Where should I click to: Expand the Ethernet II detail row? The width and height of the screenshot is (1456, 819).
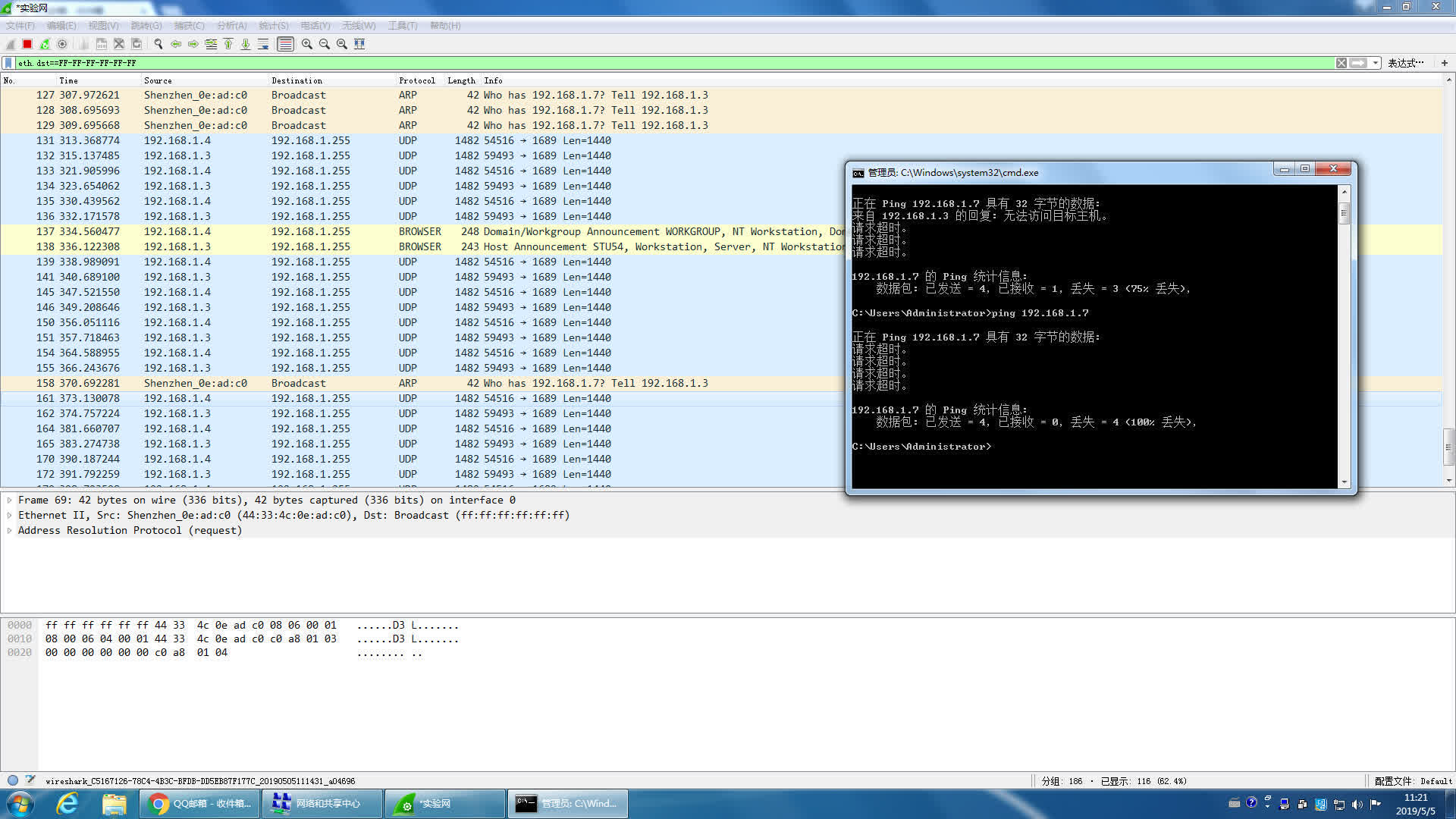[9, 515]
